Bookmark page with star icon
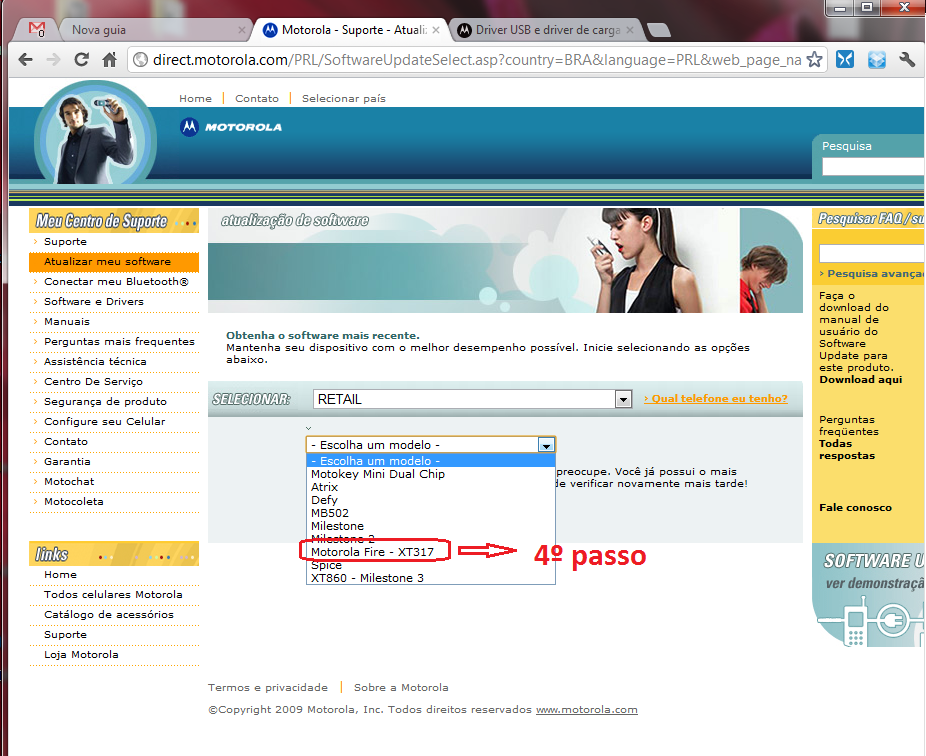 pos(814,60)
